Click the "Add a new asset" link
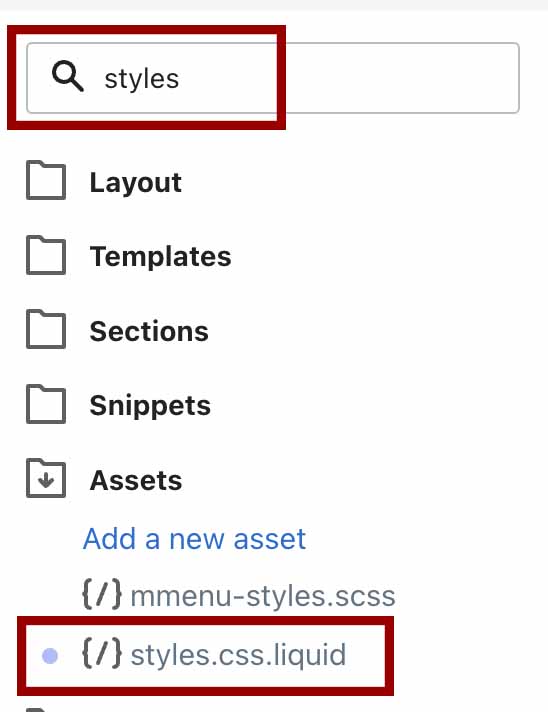The width and height of the screenshot is (548, 712). coord(194,539)
